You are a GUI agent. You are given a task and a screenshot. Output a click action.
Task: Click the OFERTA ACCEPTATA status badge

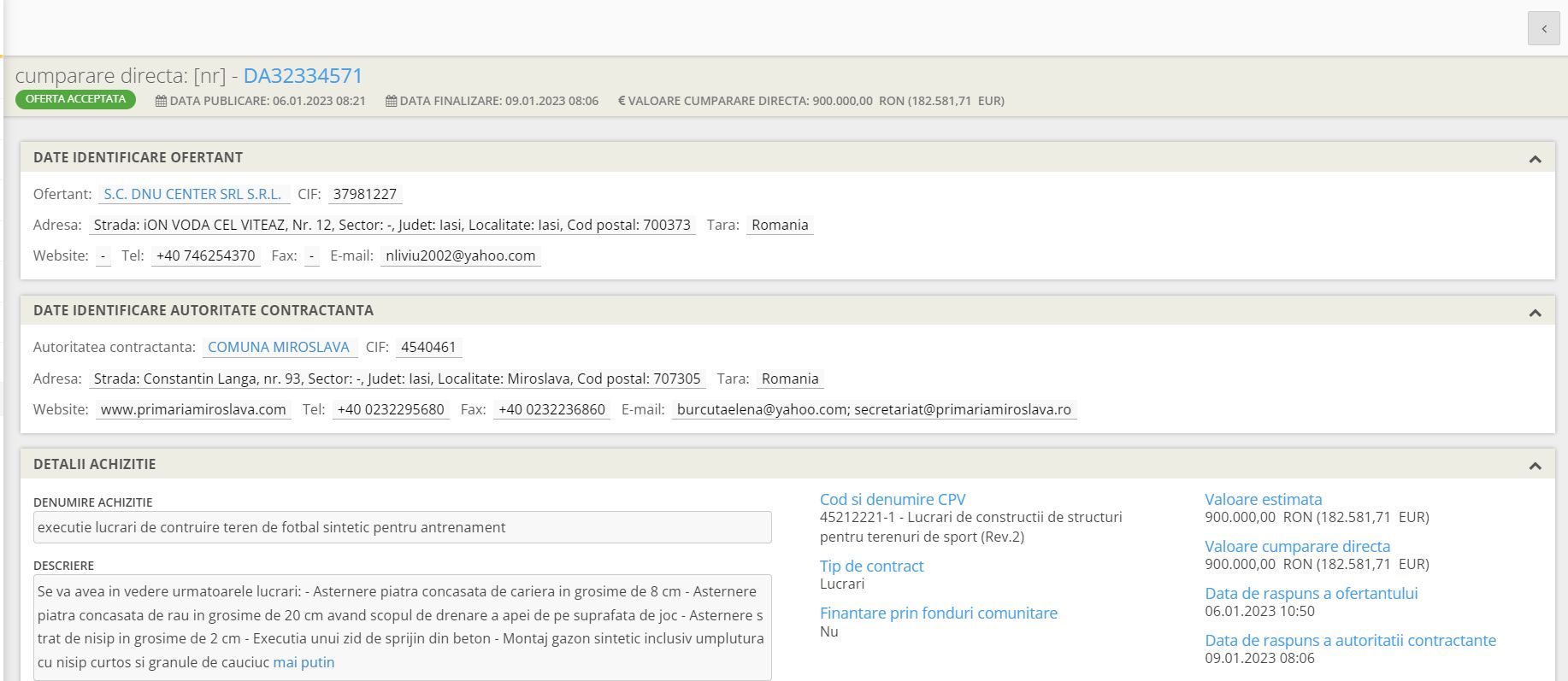pos(75,99)
